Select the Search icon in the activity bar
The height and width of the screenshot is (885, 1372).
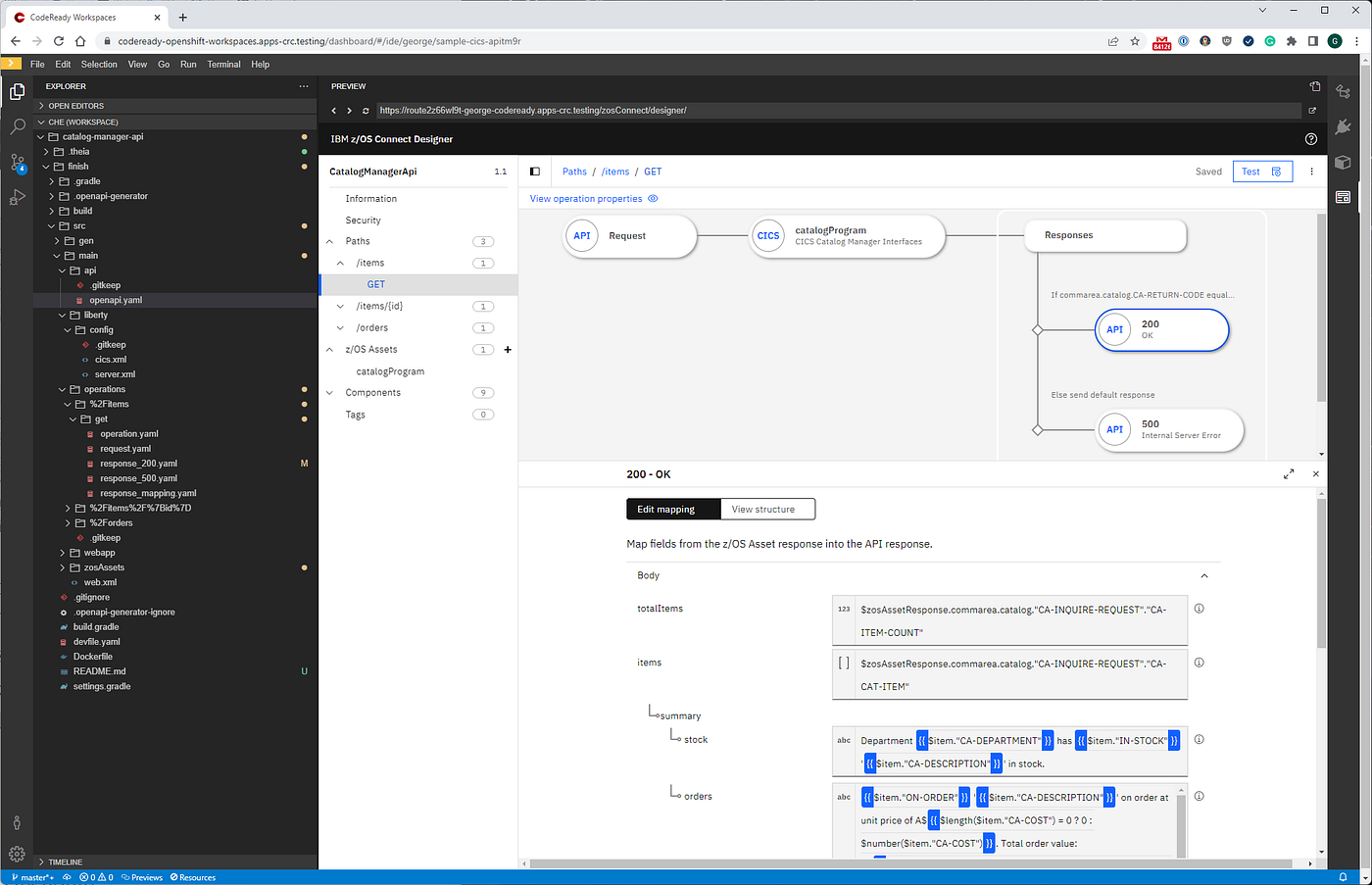tap(16, 125)
